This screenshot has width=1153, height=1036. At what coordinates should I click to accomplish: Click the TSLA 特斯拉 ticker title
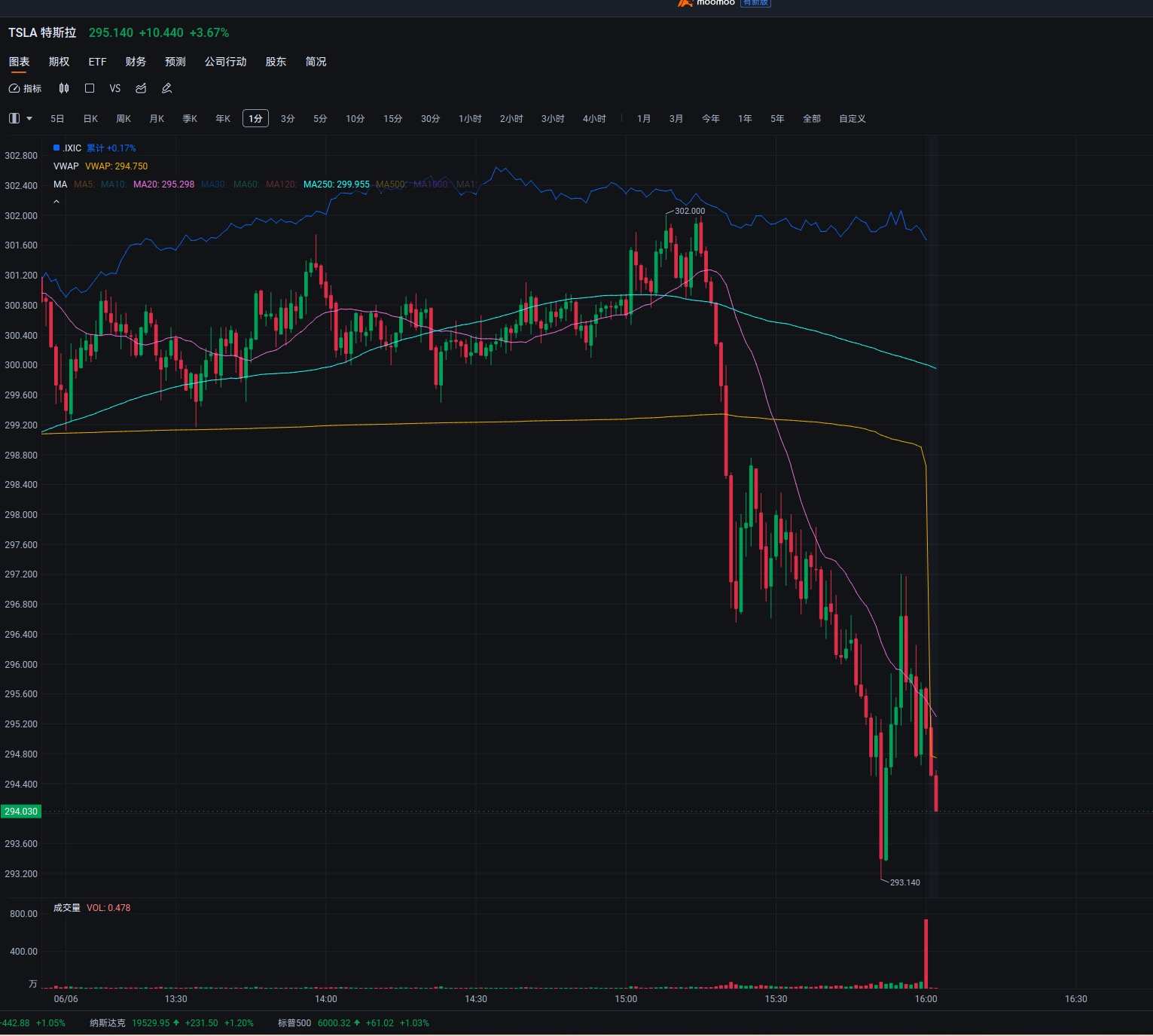[x=42, y=33]
